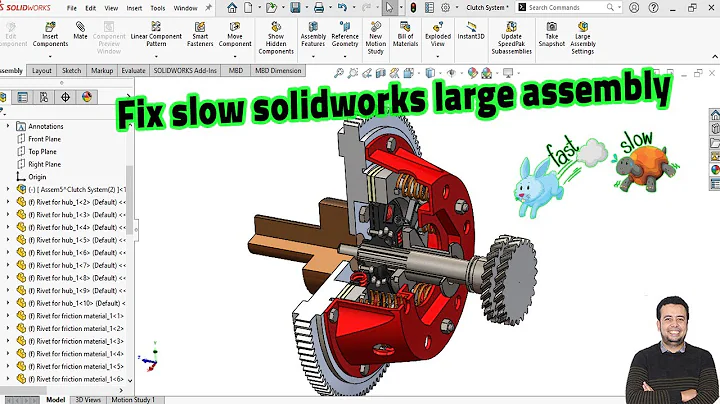This screenshot has height=404, width=720.
Task: Expand Rivet for friction material_1<1> node
Action: pos(8,315)
